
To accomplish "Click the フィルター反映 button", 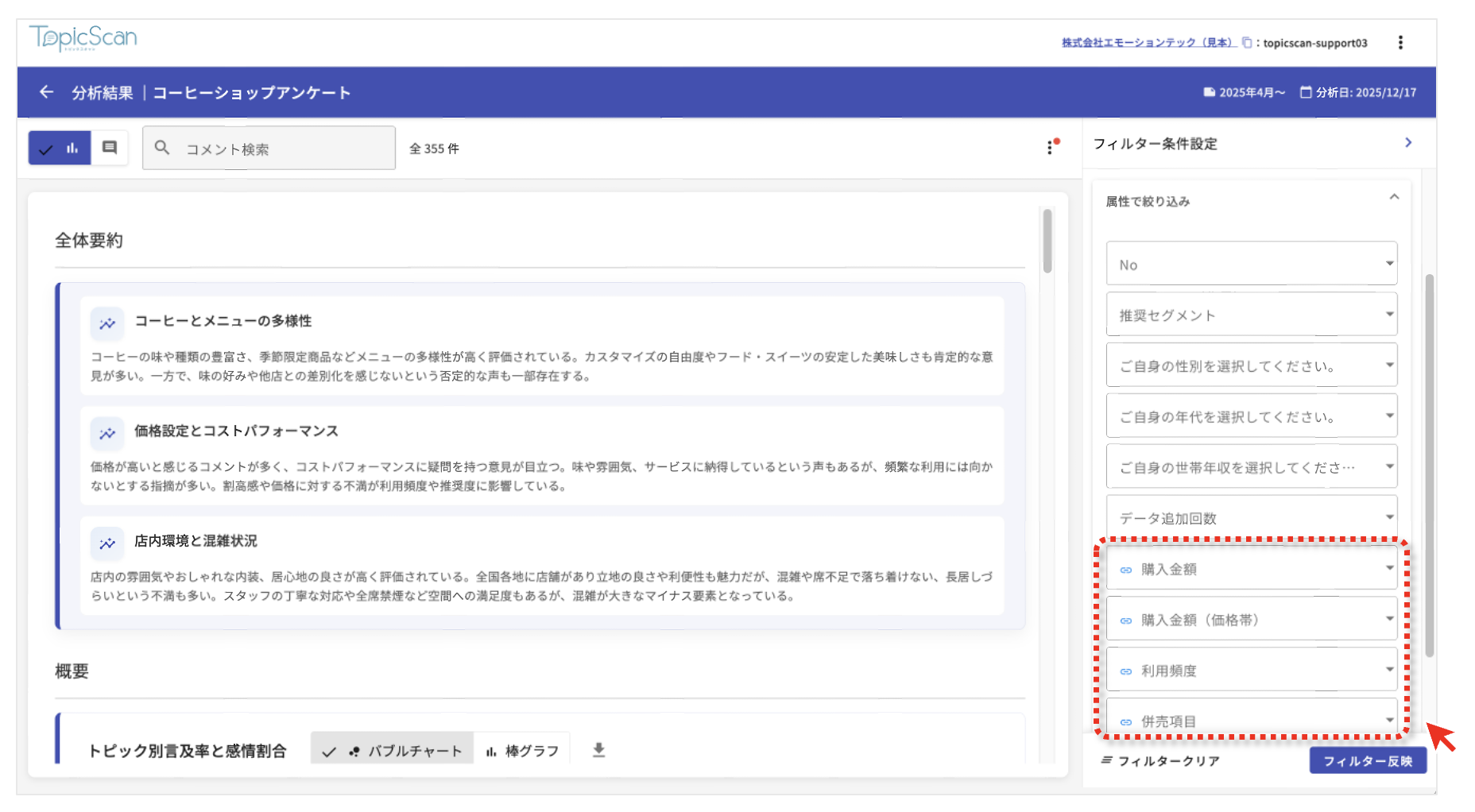I will [x=1367, y=760].
